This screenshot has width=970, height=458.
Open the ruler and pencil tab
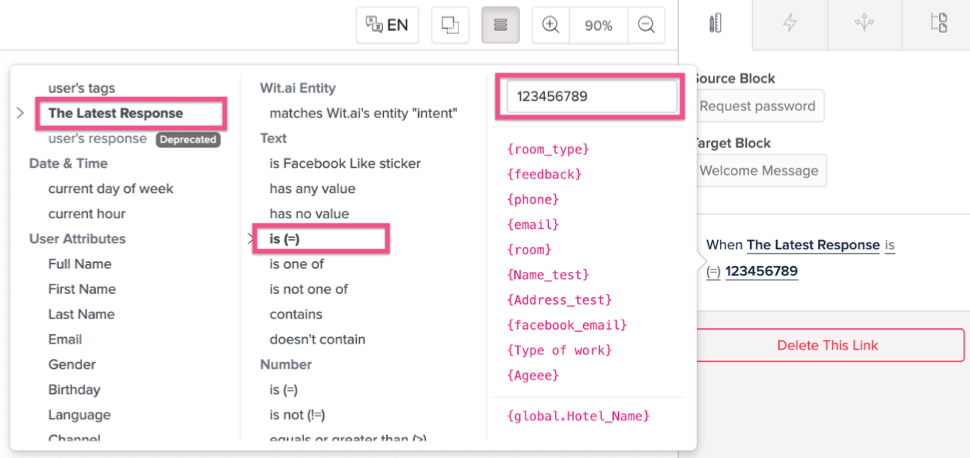pyautogui.click(x=715, y=24)
